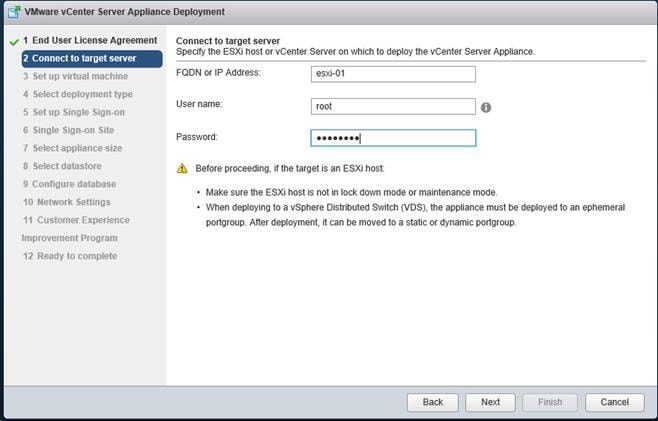
Task: Focus the FQDN or IP Address field
Action: pyautogui.click(x=393, y=74)
